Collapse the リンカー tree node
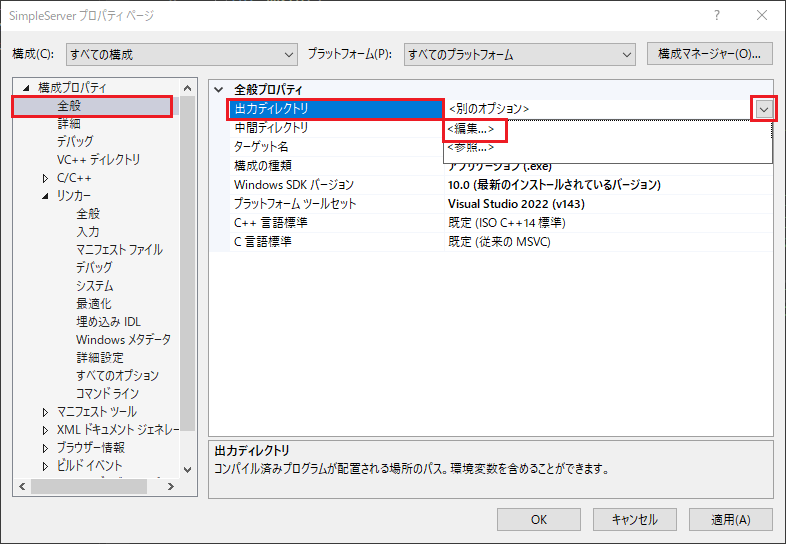The width and height of the screenshot is (786, 544). pyautogui.click(x=45, y=196)
